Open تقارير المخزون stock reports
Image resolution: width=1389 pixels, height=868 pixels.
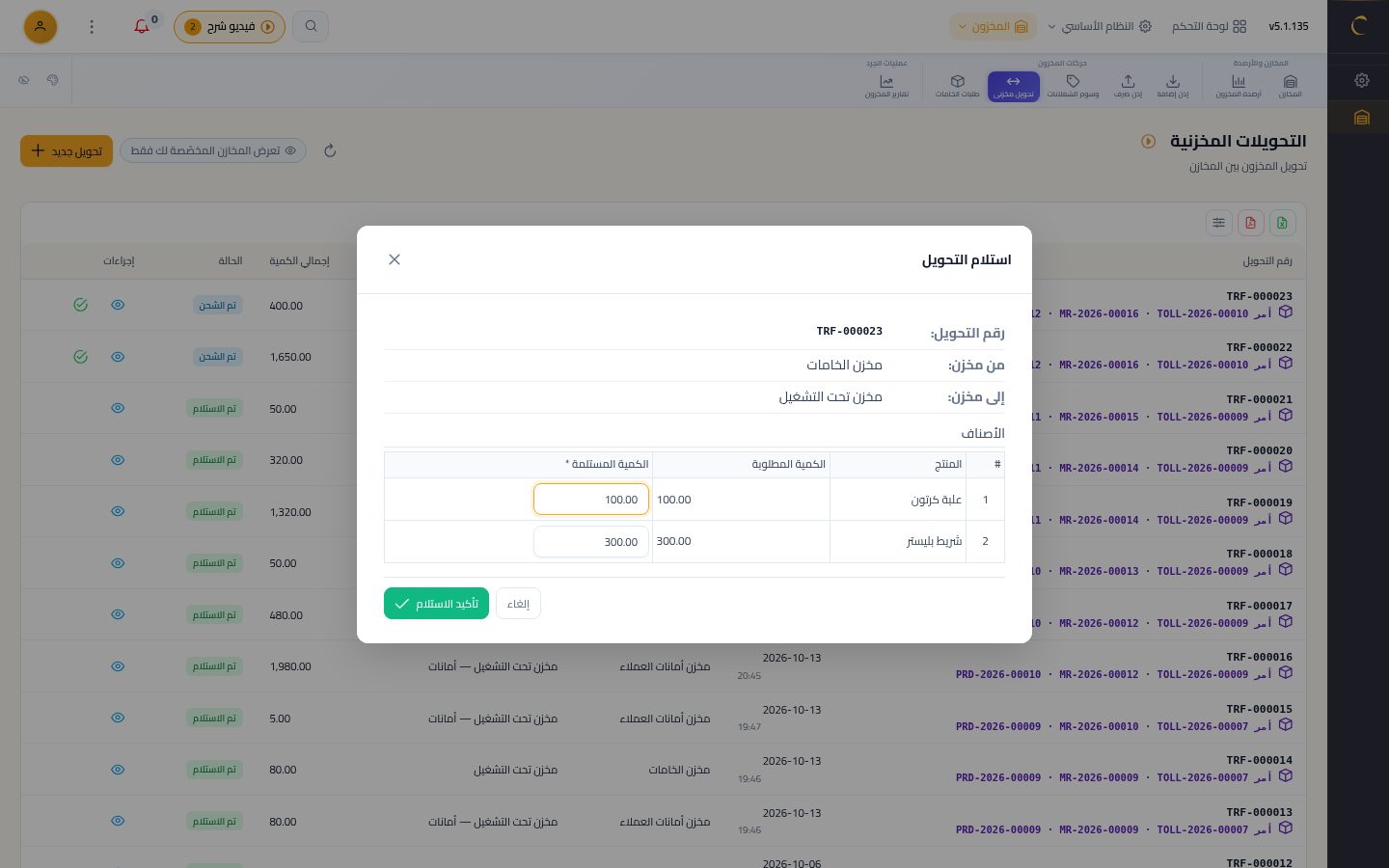886,86
